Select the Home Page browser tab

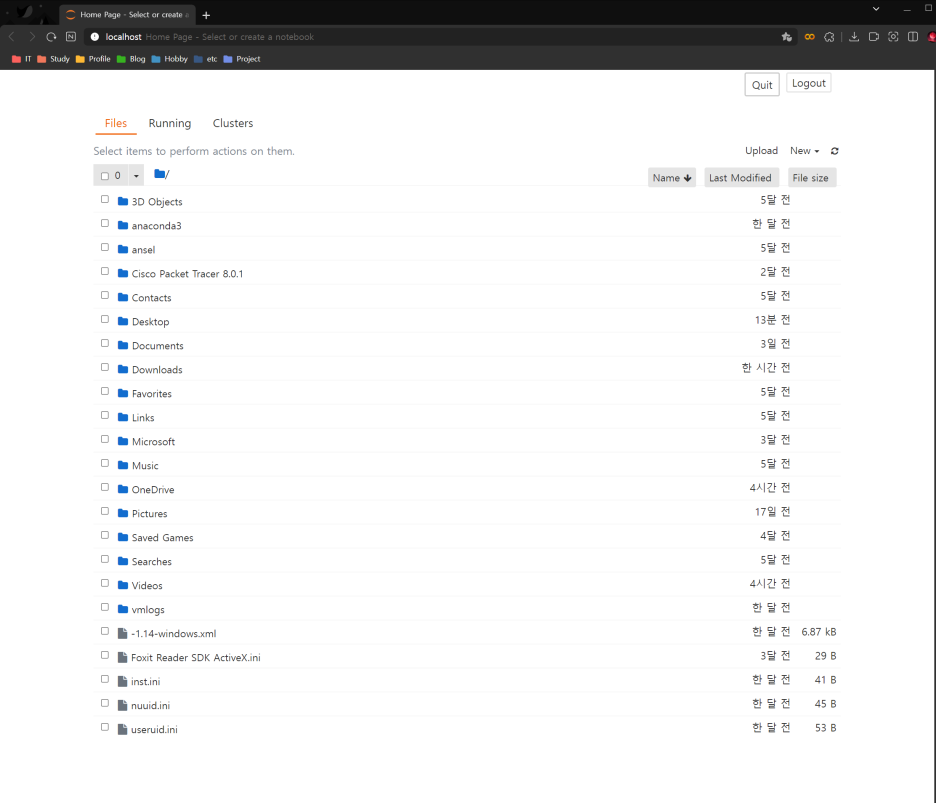pyautogui.click(x=127, y=15)
